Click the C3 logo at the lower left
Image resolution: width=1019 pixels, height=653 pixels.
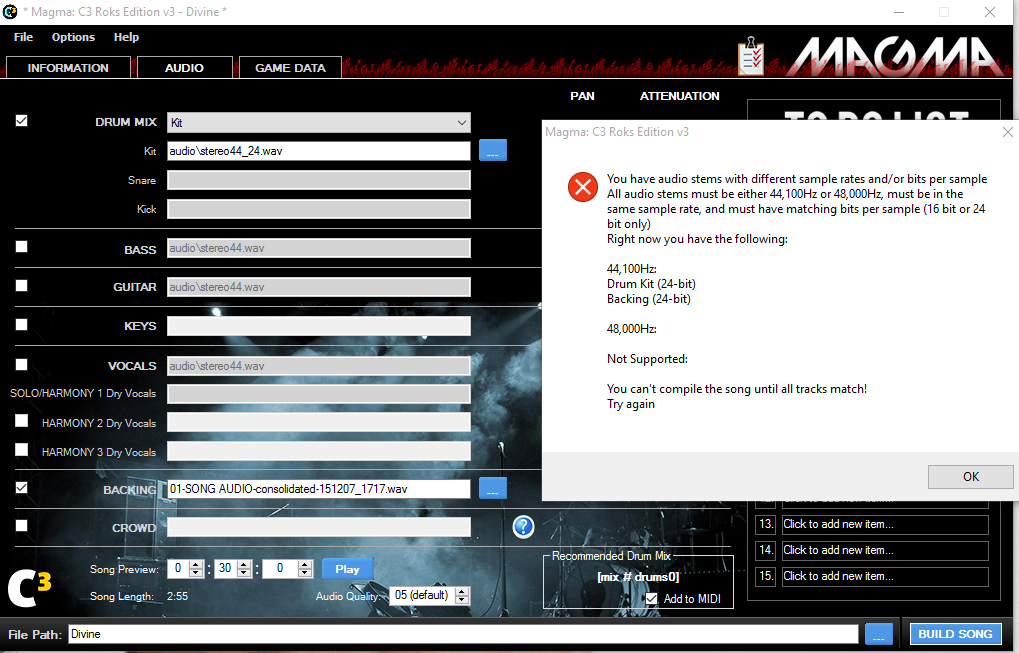pos(29,589)
